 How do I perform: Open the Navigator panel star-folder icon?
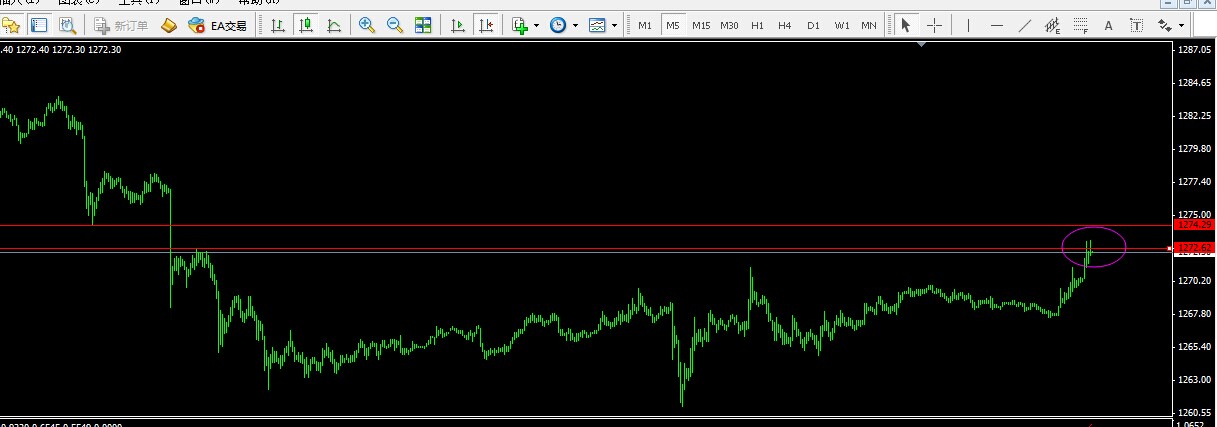pos(10,25)
